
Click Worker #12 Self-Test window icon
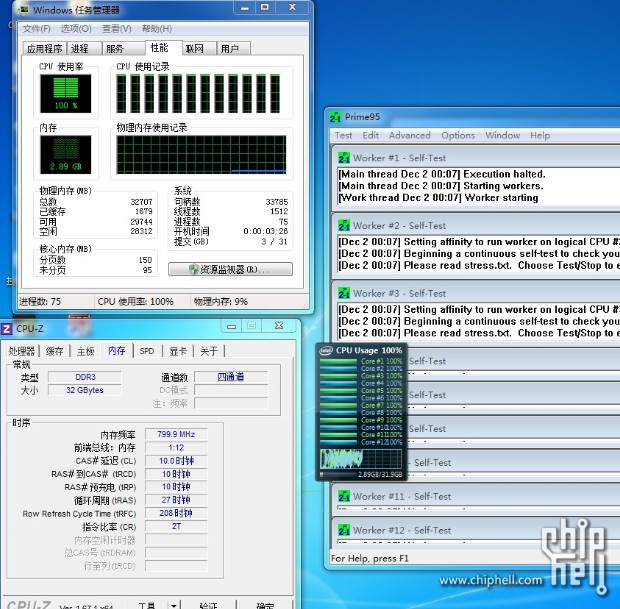click(344, 530)
